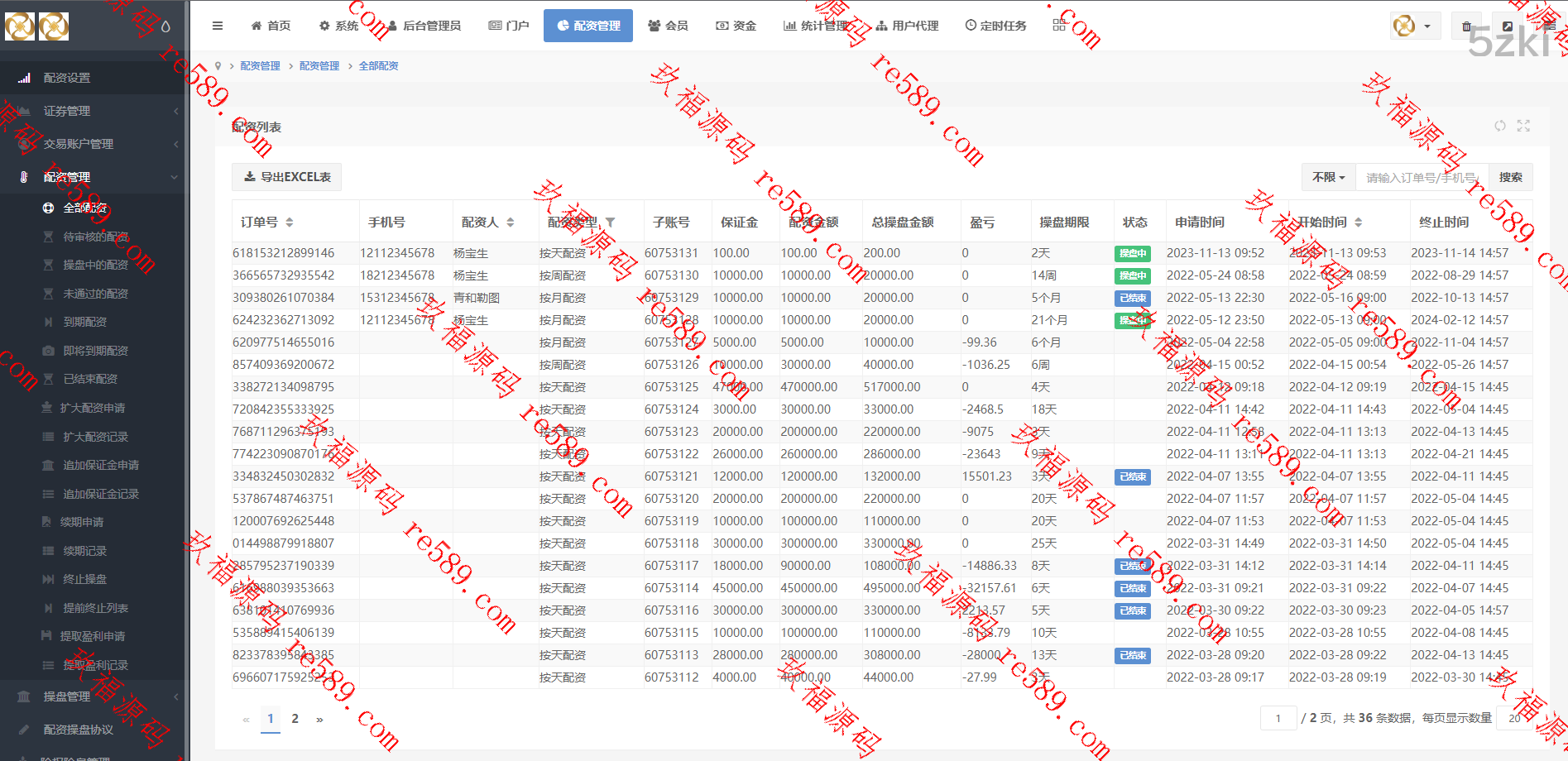Click the hamburger menu toggle icon
Image resolution: width=1568 pixels, height=761 pixels.
(x=218, y=26)
